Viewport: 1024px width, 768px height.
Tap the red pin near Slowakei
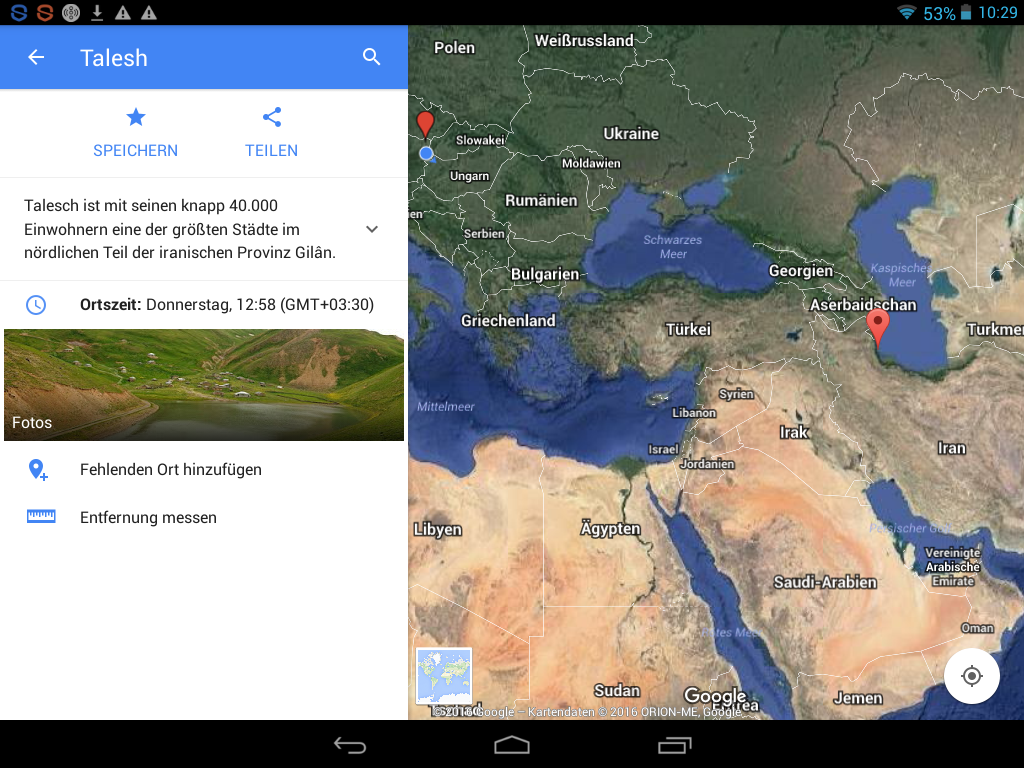(425, 124)
